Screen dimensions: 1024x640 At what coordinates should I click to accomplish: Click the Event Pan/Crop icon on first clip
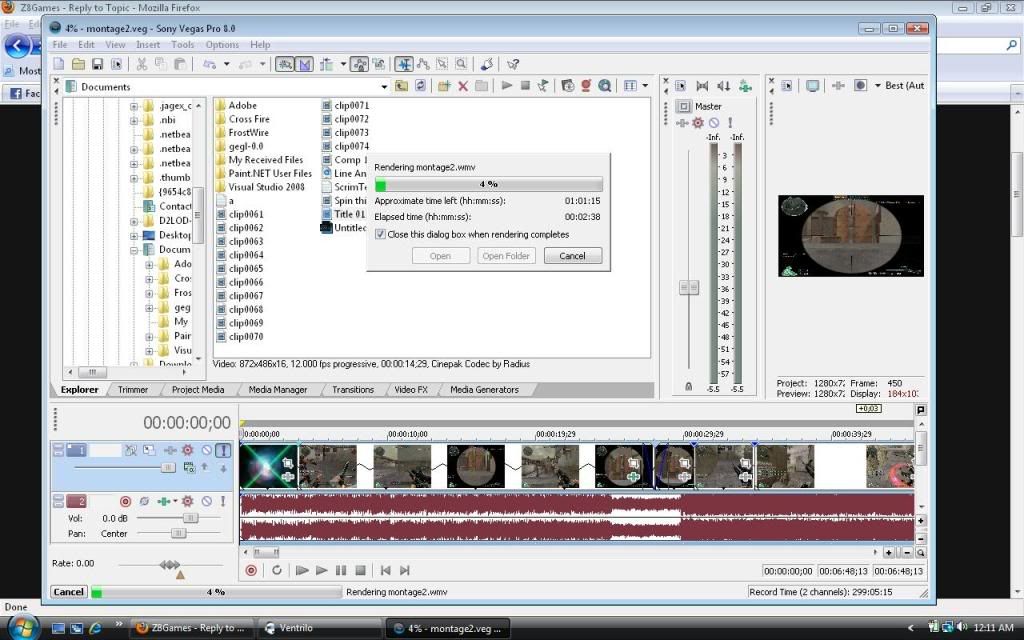click(x=288, y=463)
